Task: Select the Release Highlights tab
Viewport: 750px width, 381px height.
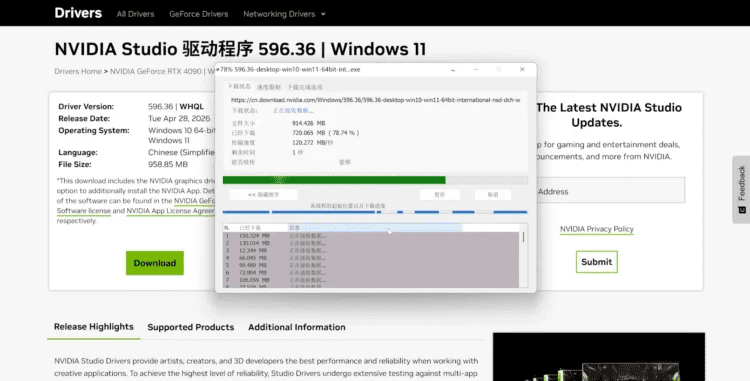Action: point(94,327)
